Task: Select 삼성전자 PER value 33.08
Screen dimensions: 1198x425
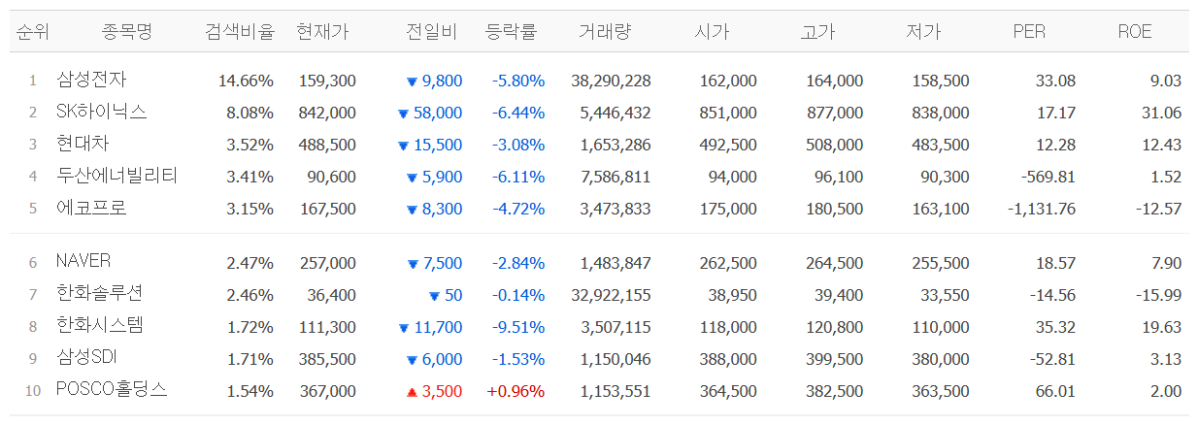Action: click(1057, 80)
